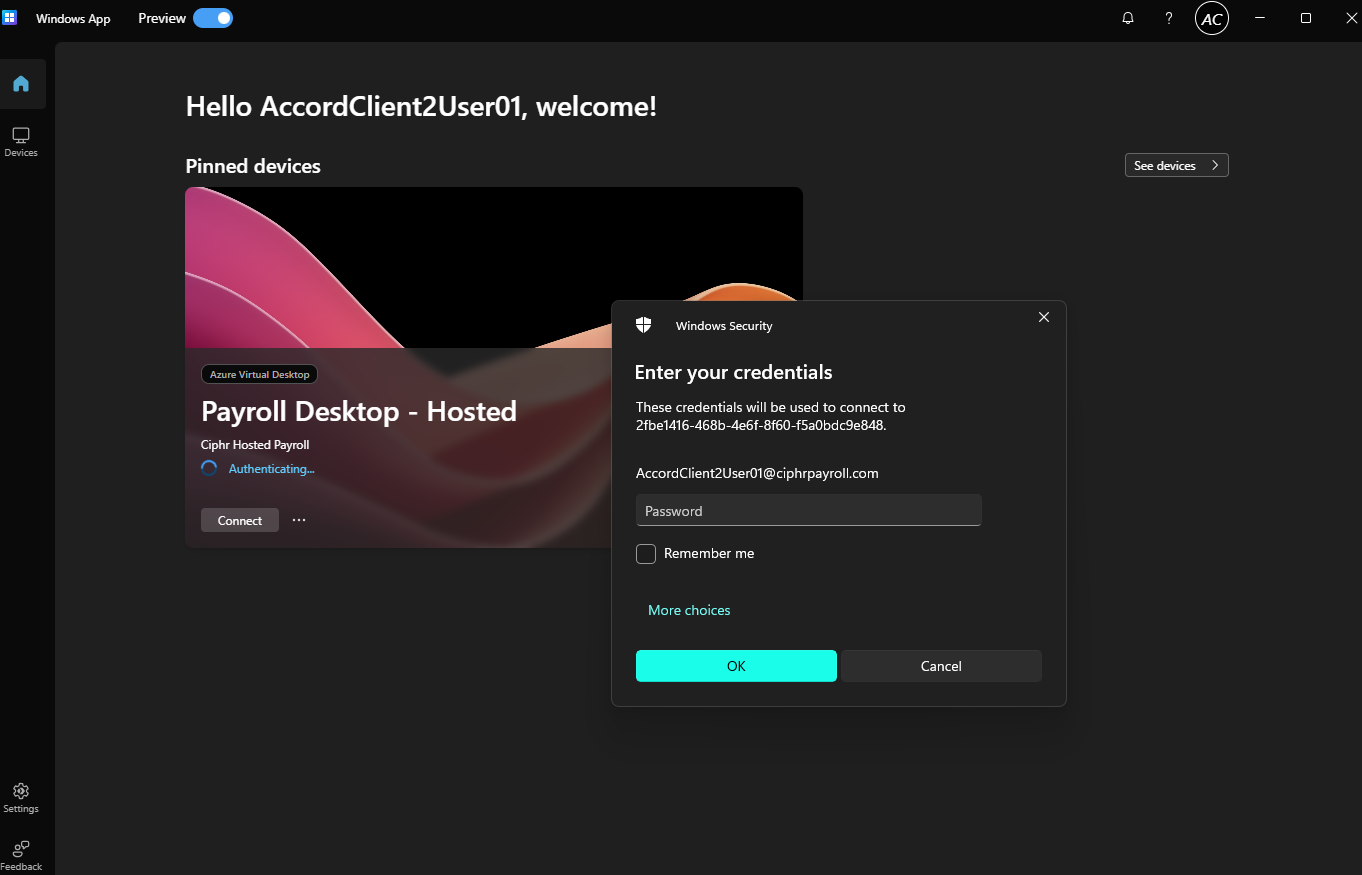Toggle the Preview switch off
Image resolution: width=1362 pixels, height=875 pixels.
click(x=213, y=18)
